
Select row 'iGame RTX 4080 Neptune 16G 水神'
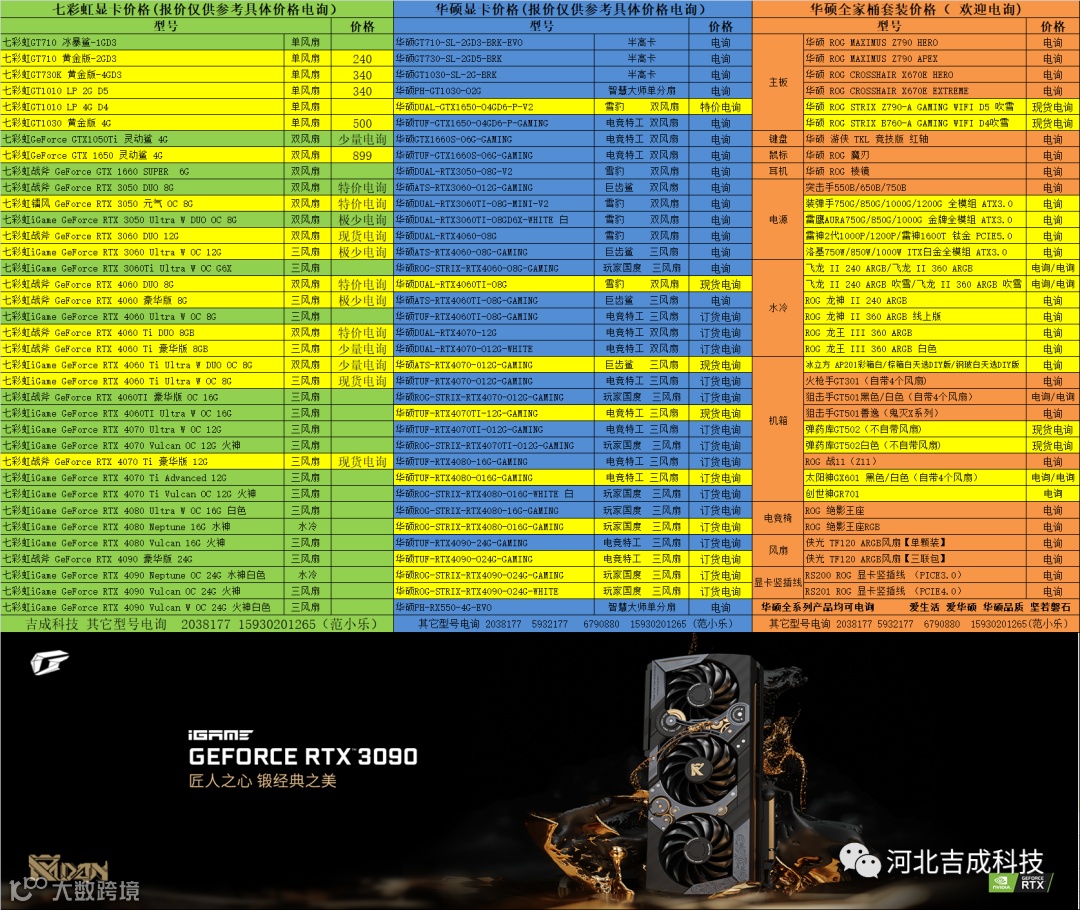(197, 526)
